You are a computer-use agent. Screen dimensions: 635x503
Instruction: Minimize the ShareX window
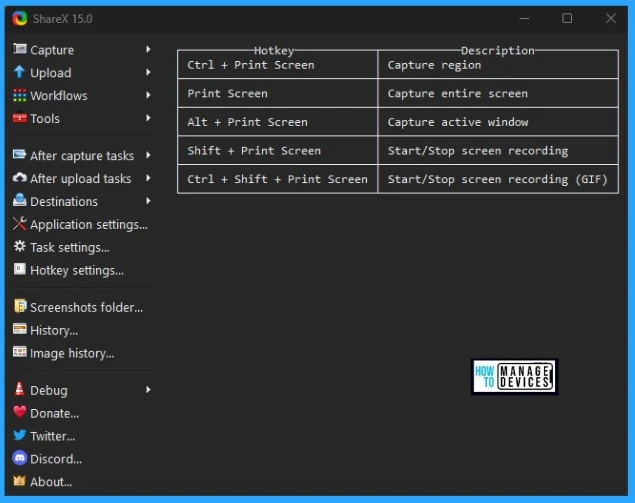click(x=524, y=18)
